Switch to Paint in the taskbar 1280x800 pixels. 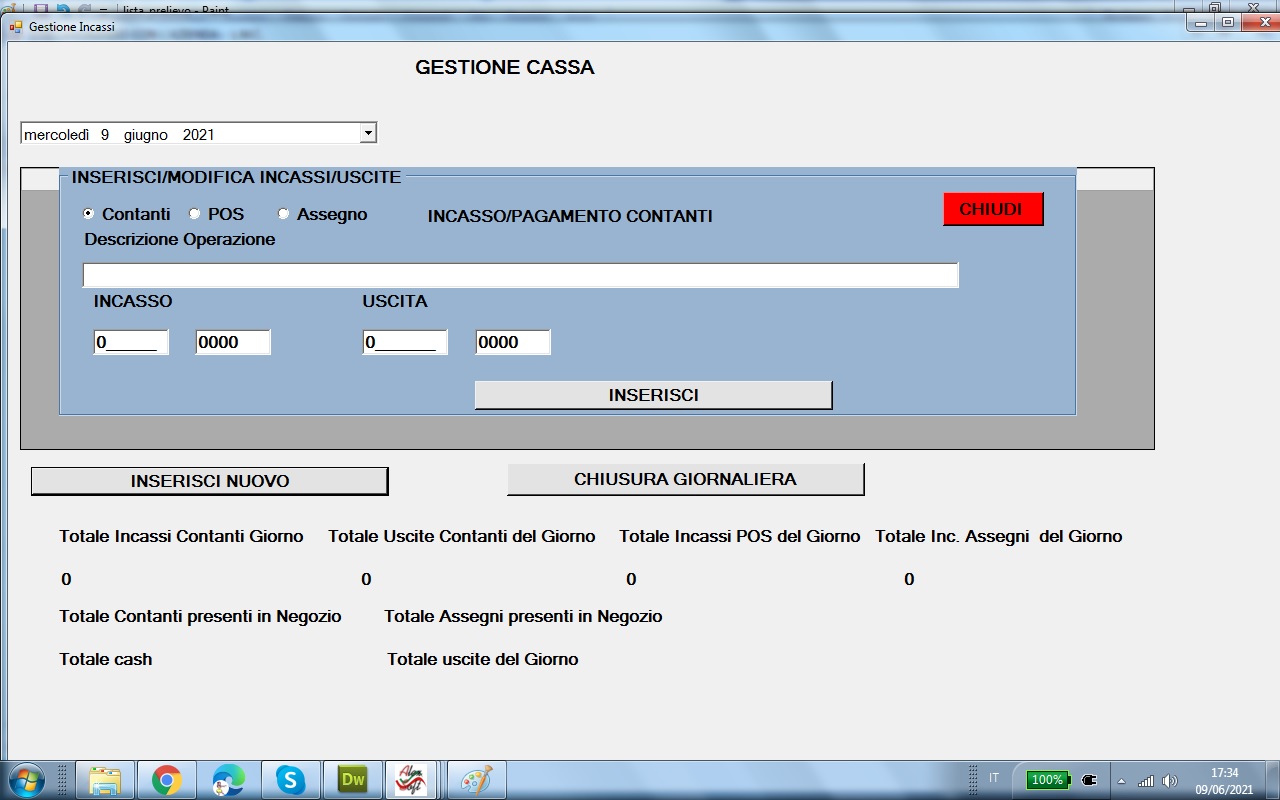pyautogui.click(x=476, y=780)
